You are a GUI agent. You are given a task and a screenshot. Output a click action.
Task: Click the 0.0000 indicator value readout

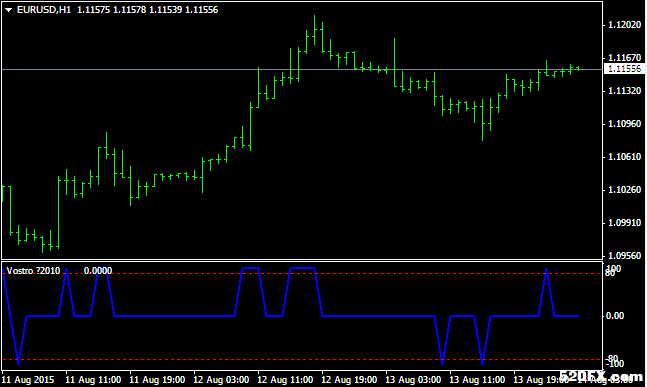pos(98,271)
